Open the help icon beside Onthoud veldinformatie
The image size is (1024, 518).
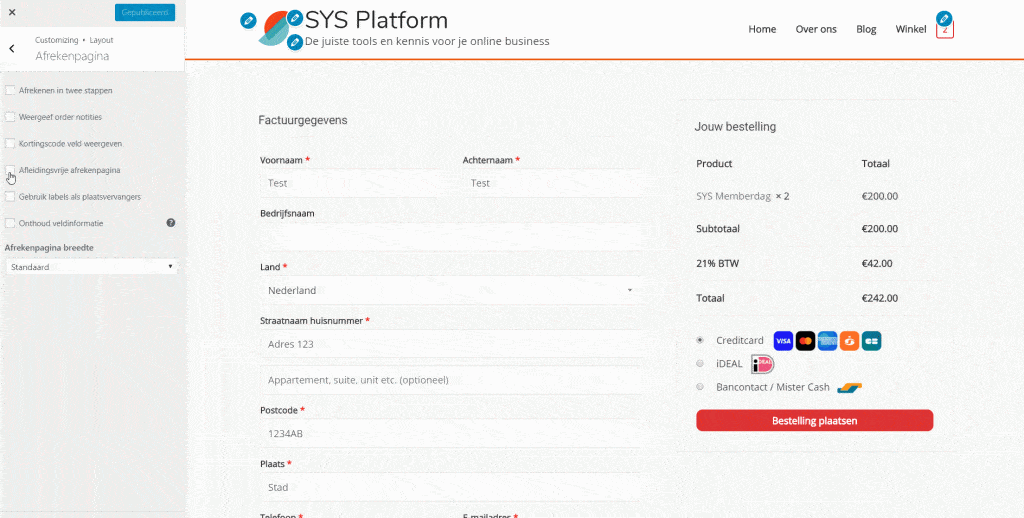click(x=170, y=223)
